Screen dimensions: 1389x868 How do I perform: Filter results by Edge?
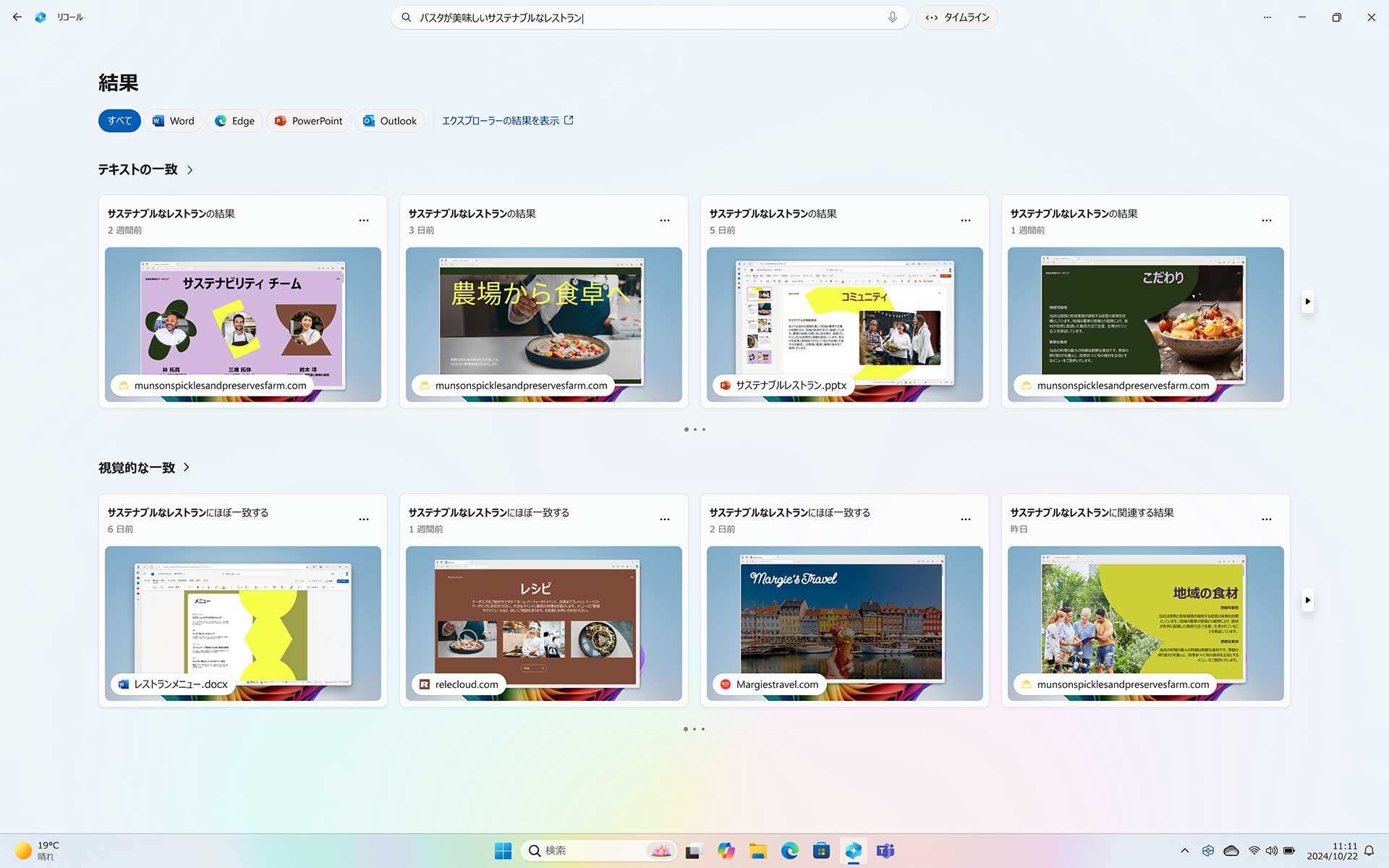tap(235, 121)
